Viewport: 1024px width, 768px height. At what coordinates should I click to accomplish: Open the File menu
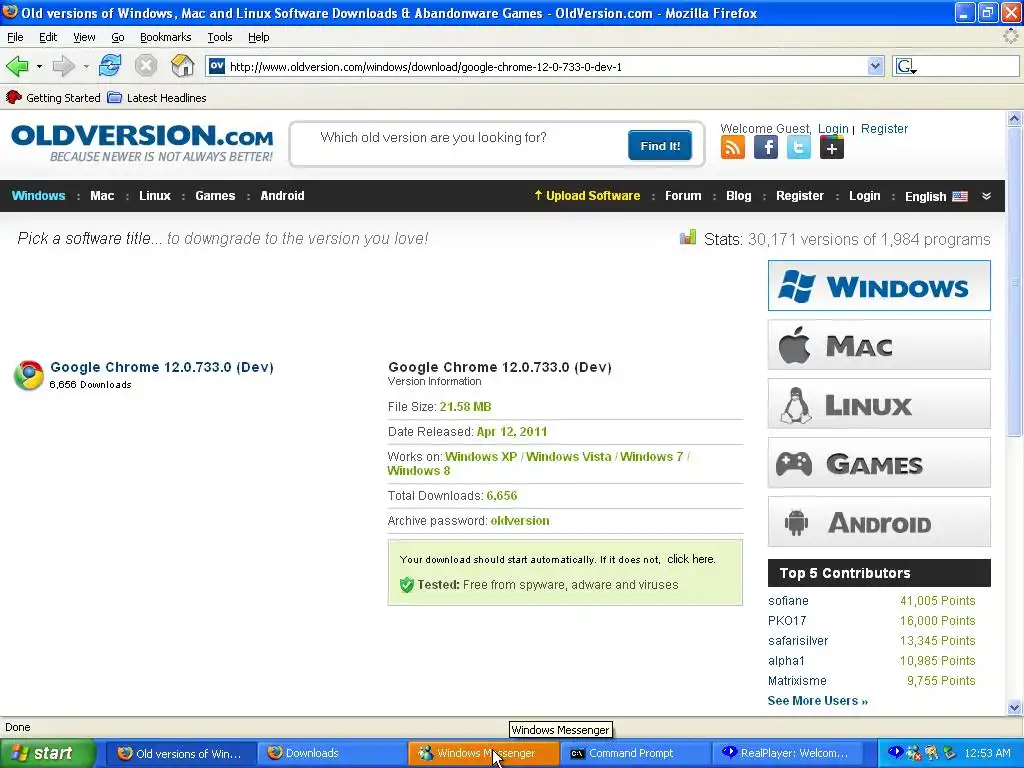coord(15,37)
